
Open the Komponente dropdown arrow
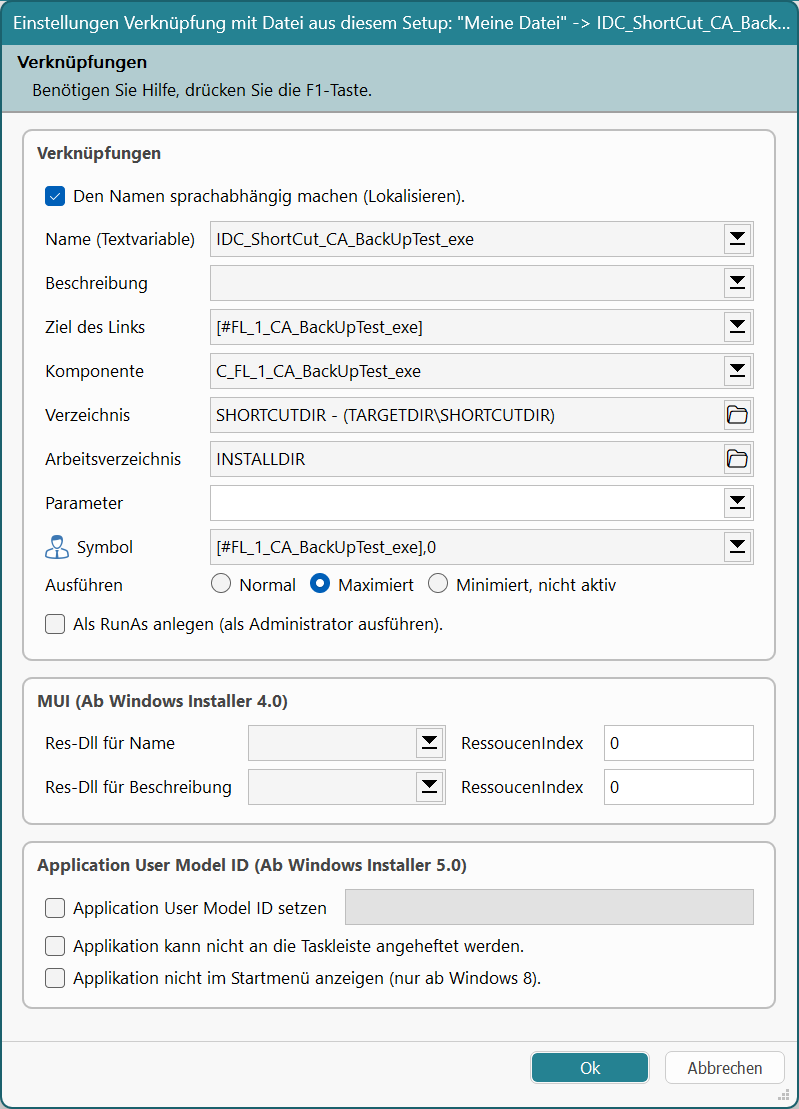(x=737, y=371)
